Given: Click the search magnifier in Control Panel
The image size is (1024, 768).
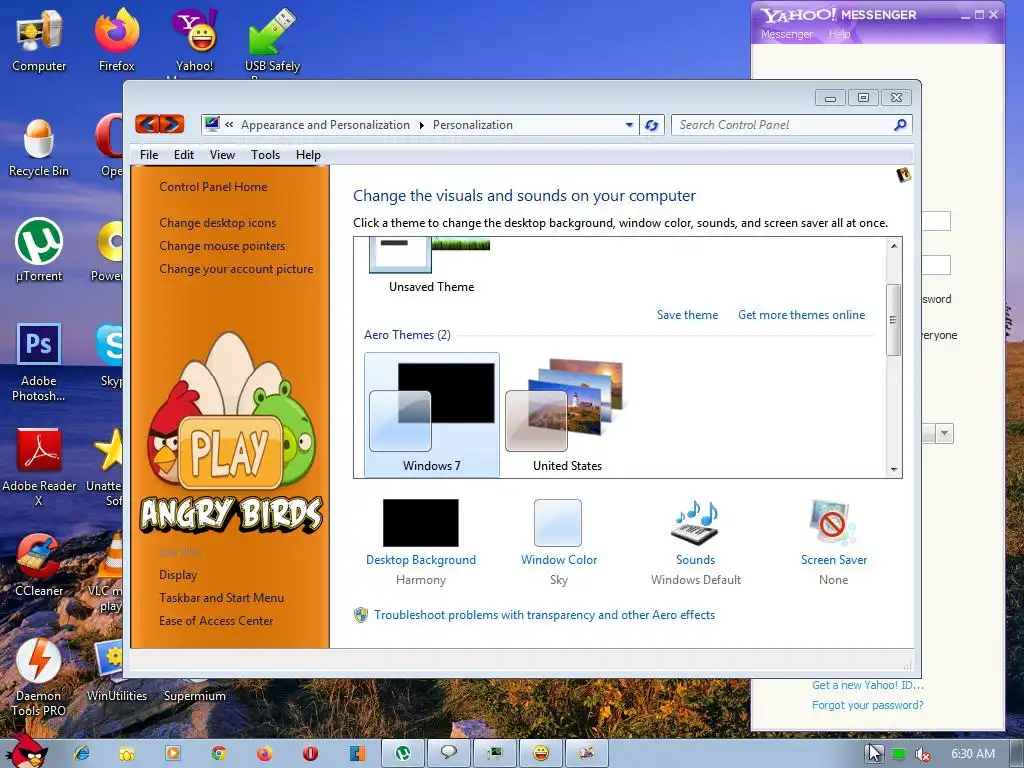Looking at the screenshot, I should click(901, 125).
